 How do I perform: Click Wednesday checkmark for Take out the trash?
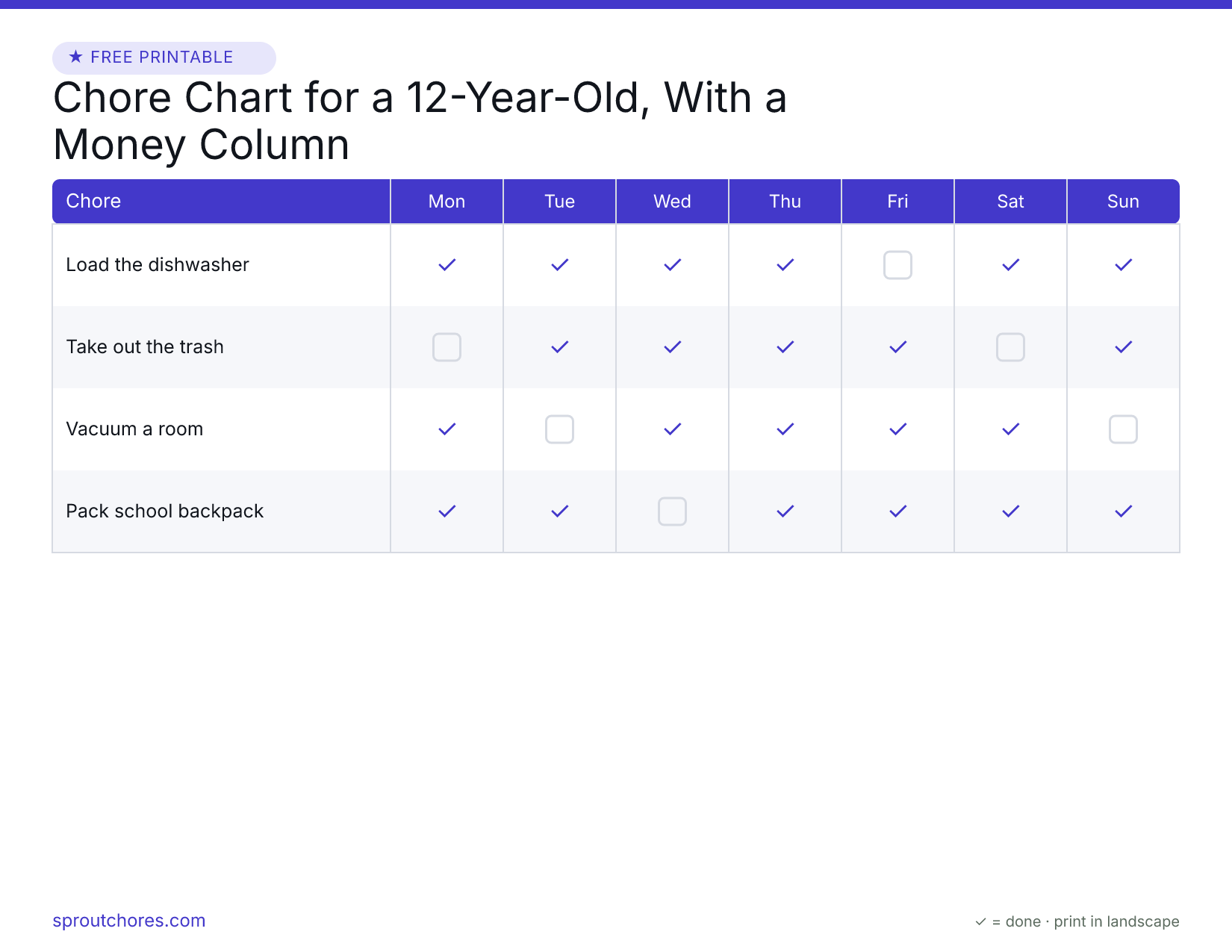point(672,347)
